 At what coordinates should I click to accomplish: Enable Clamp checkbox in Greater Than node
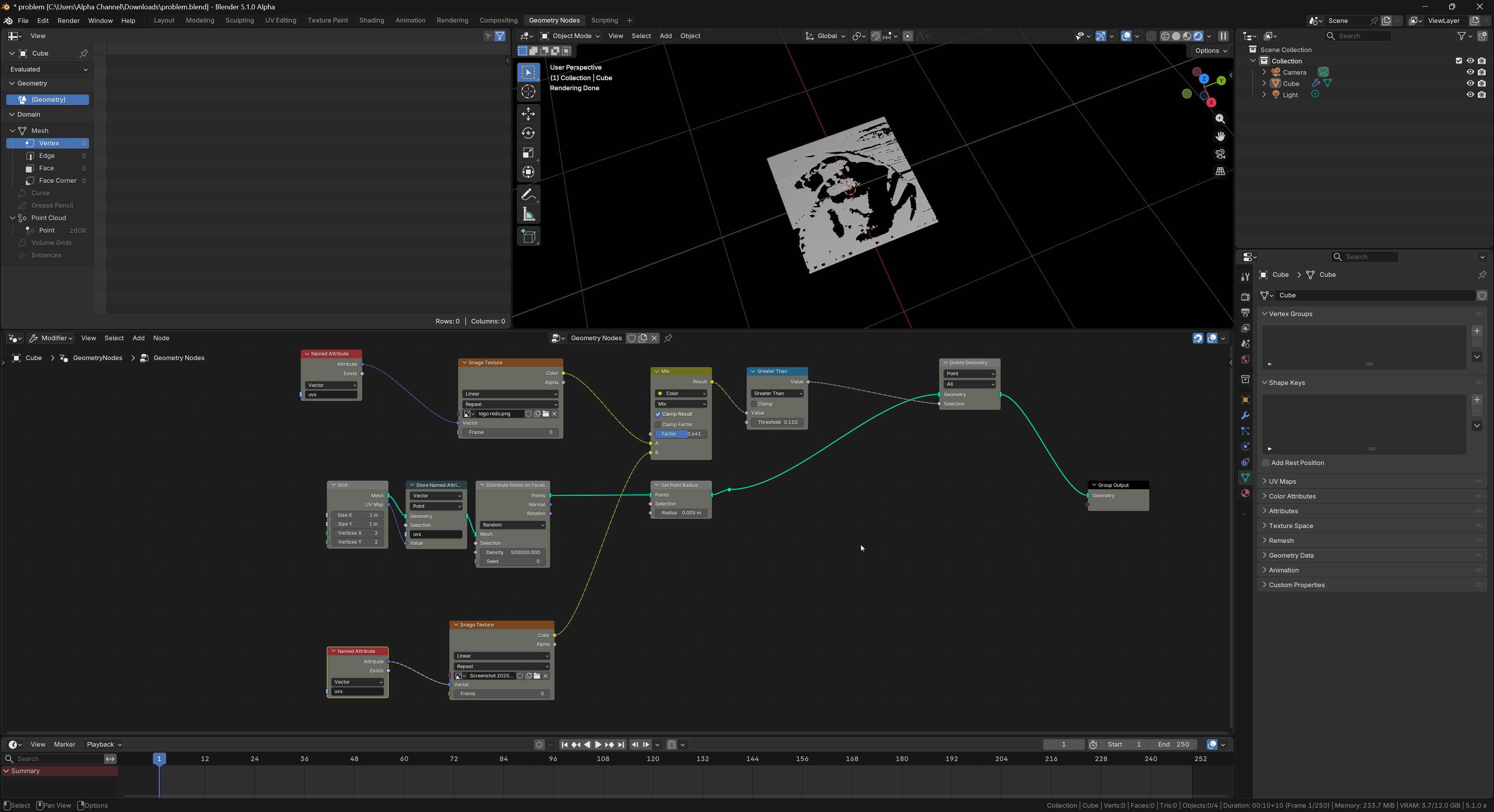753,404
